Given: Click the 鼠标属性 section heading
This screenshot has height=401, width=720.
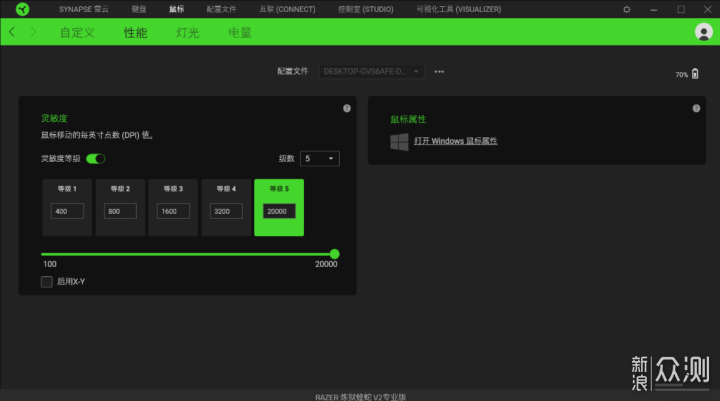Looking at the screenshot, I should (x=408, y=119).
